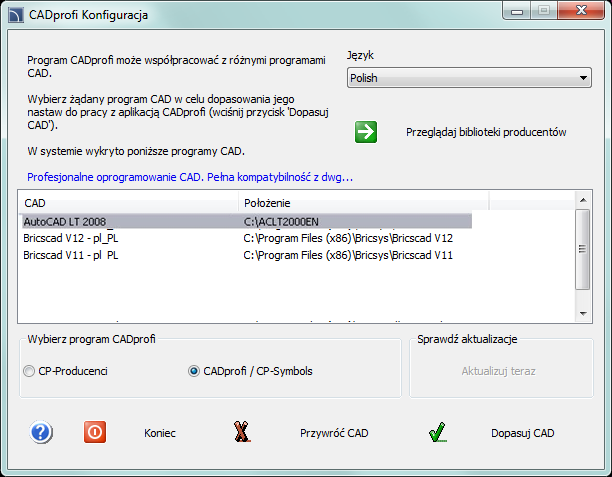Select CADprofi / CP-Symbols radio option
This screenshot has height=477, width=612.
coord(194,371)
